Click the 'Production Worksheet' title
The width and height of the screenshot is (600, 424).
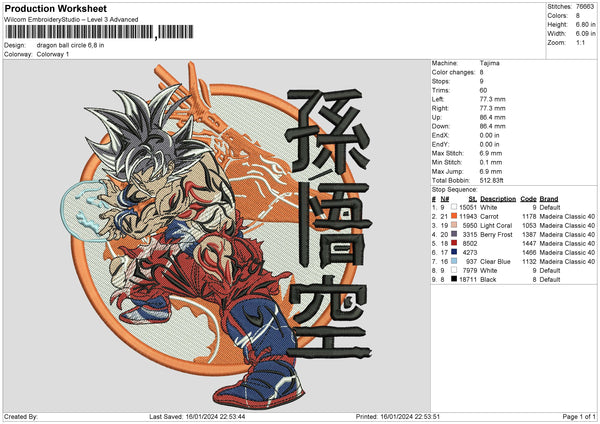[55, 8]
